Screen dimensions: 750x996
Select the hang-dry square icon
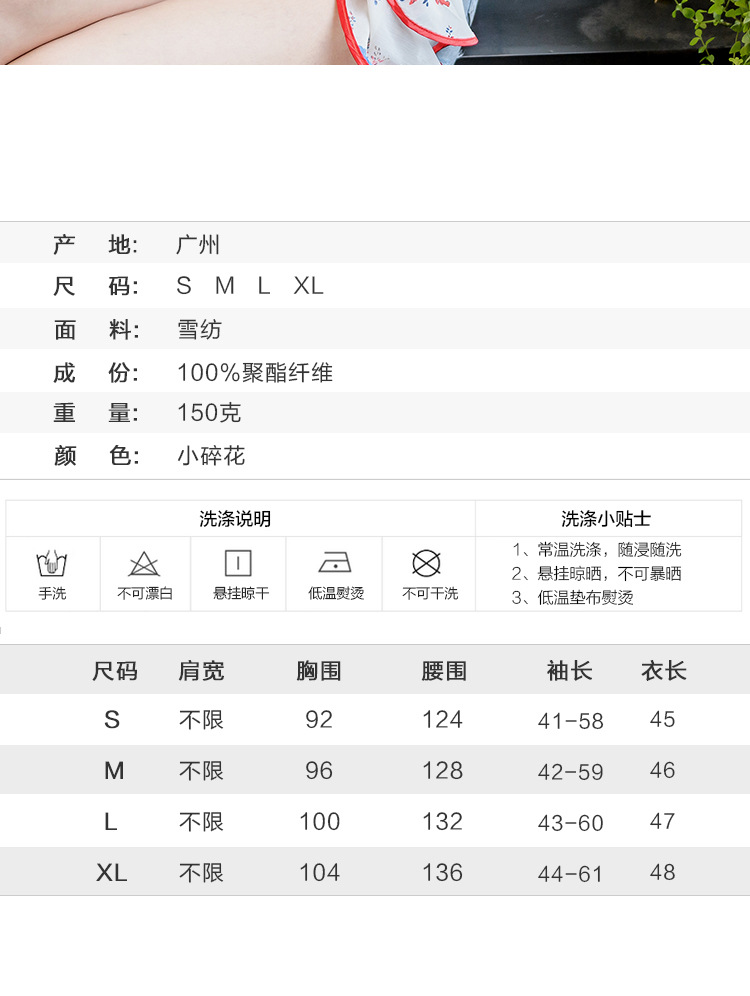pyautogui.click(x=238, y=563)
